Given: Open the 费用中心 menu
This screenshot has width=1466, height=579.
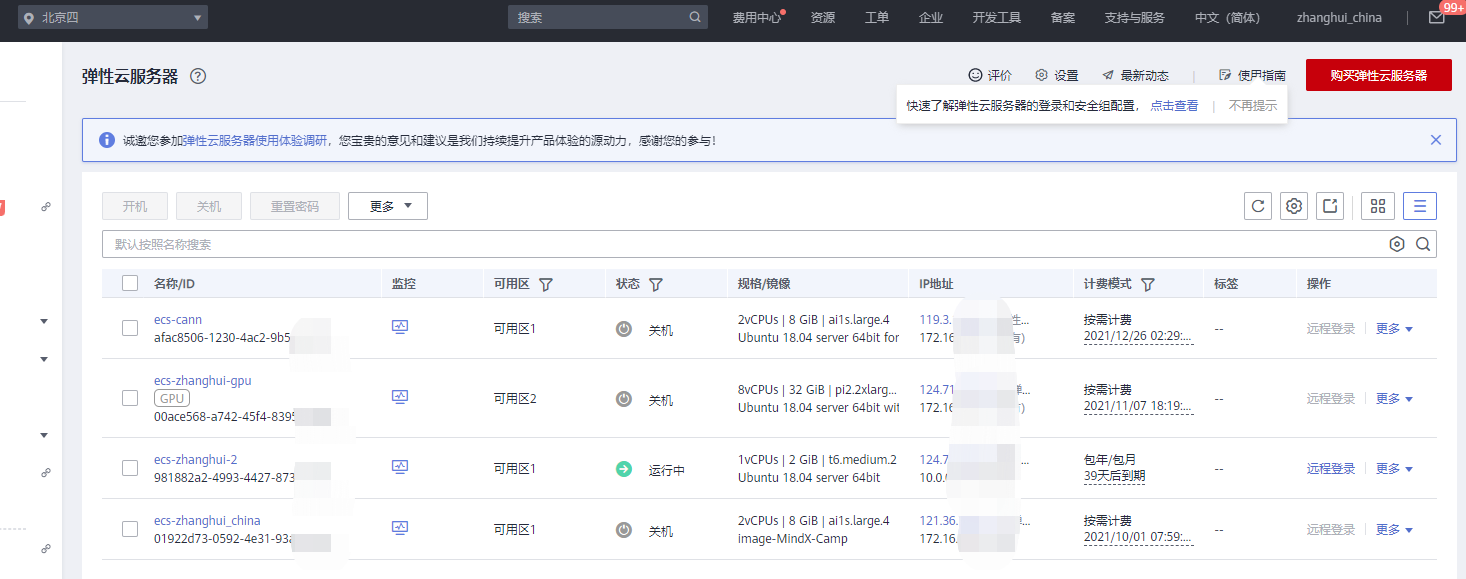Looking at the screenshot, I should coord(756,18).
